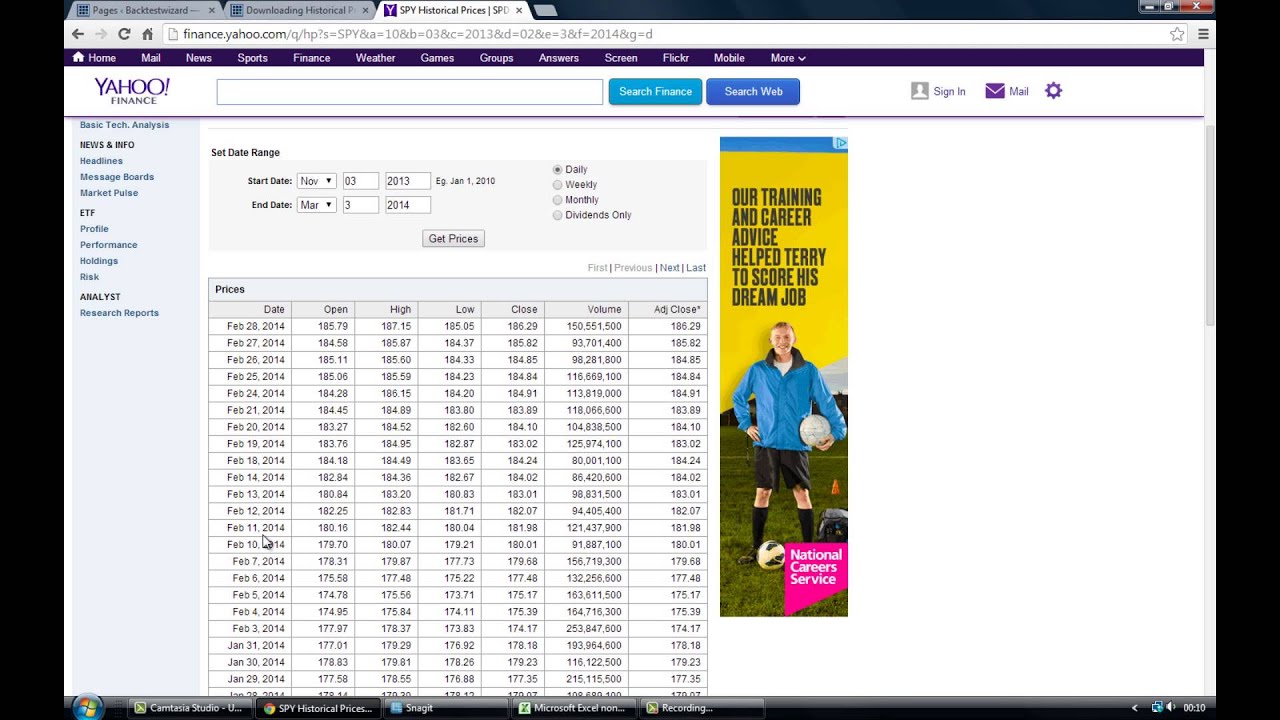Open the Performance sidebar link
1280x720 pixels.
(109, 245)
